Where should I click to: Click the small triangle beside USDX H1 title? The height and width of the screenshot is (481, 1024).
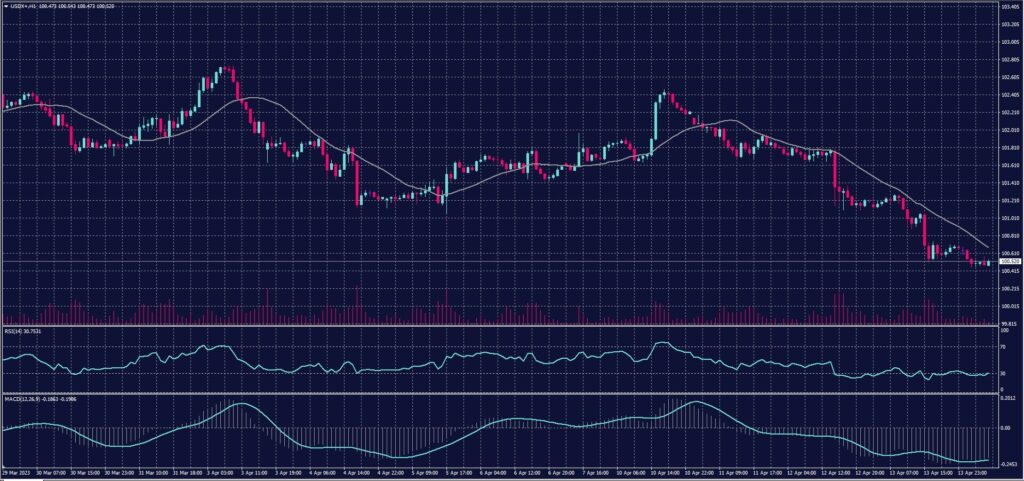pos(5,6)
